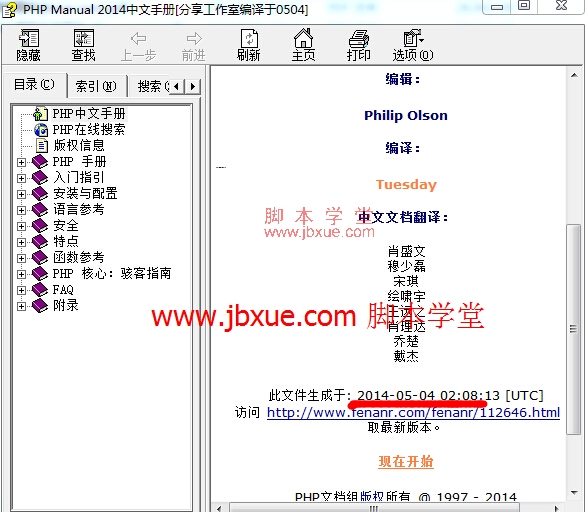The image size is (585, 512).
Task: Click the globe icon beside PHP在线搜索
Action: [41, 130]
